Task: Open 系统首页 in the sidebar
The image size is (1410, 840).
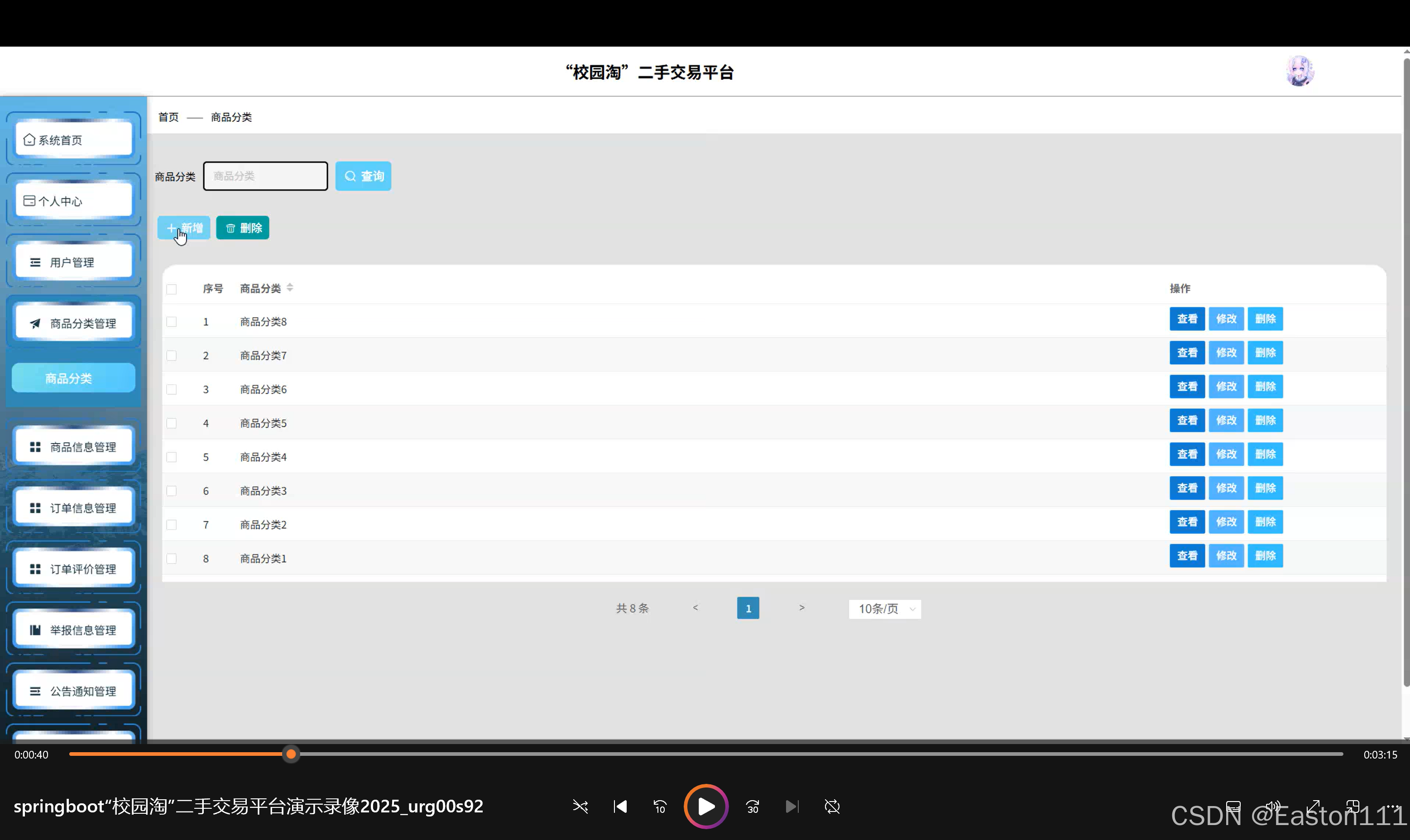Action: tap(74, 139)
